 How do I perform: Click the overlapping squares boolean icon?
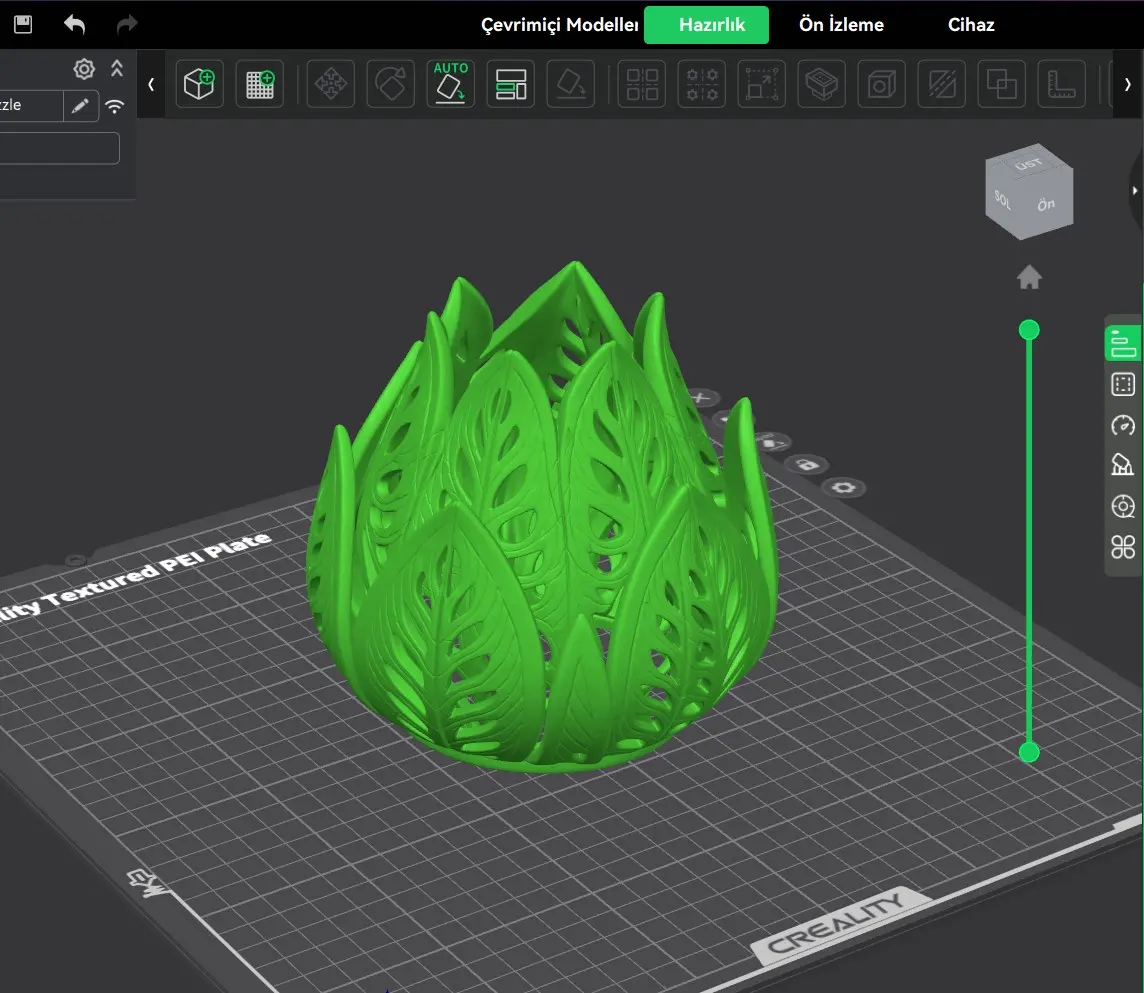[1001, 84]
